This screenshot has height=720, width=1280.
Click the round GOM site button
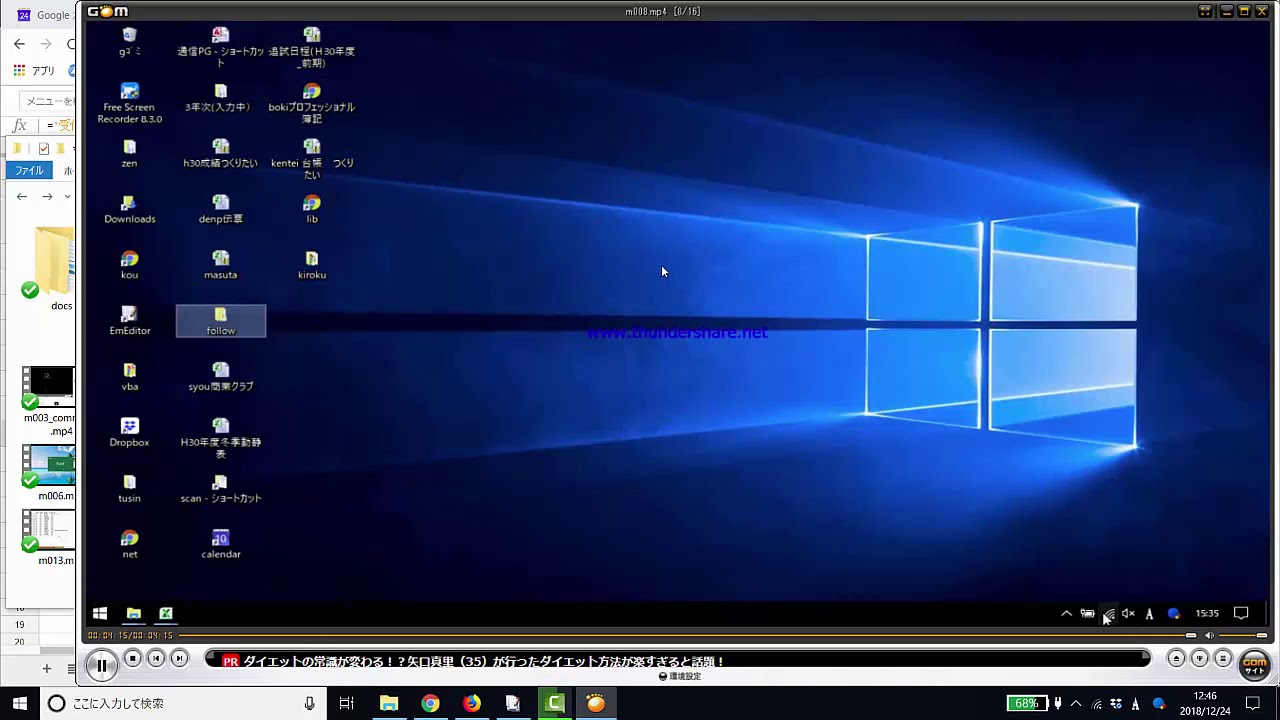[1254, 664]
